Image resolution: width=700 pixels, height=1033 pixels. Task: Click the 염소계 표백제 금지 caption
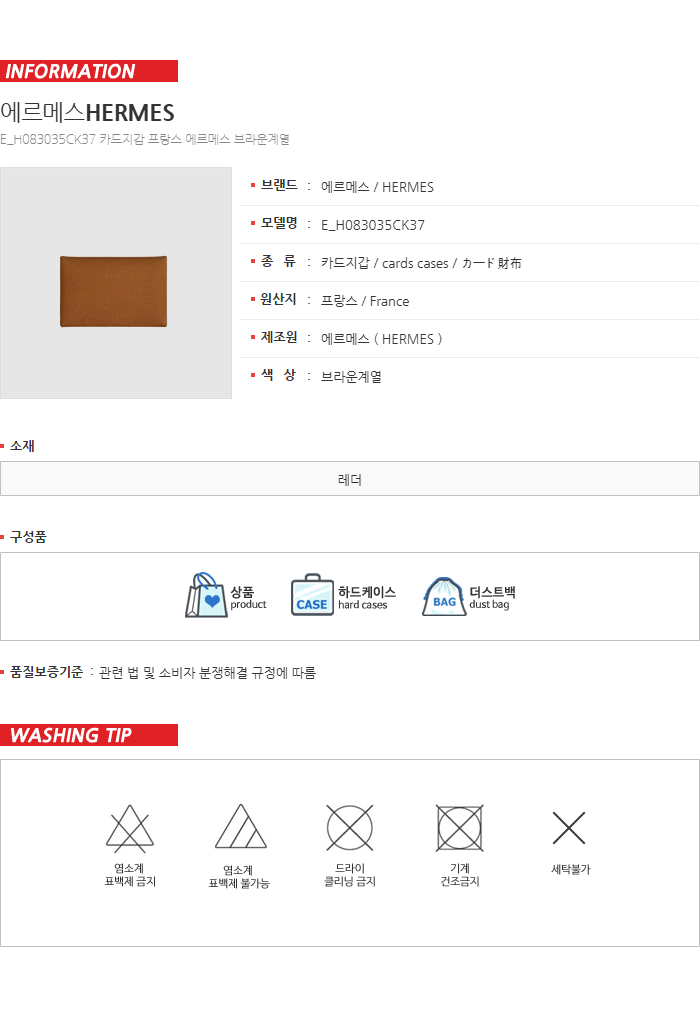(130, 875)
